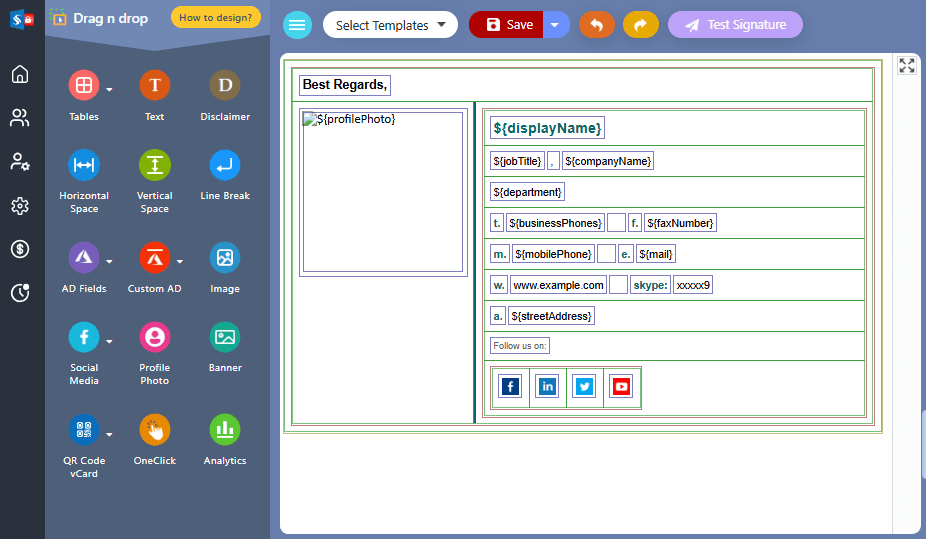Open the Settings gear in sidebar

tap(20, 205)
